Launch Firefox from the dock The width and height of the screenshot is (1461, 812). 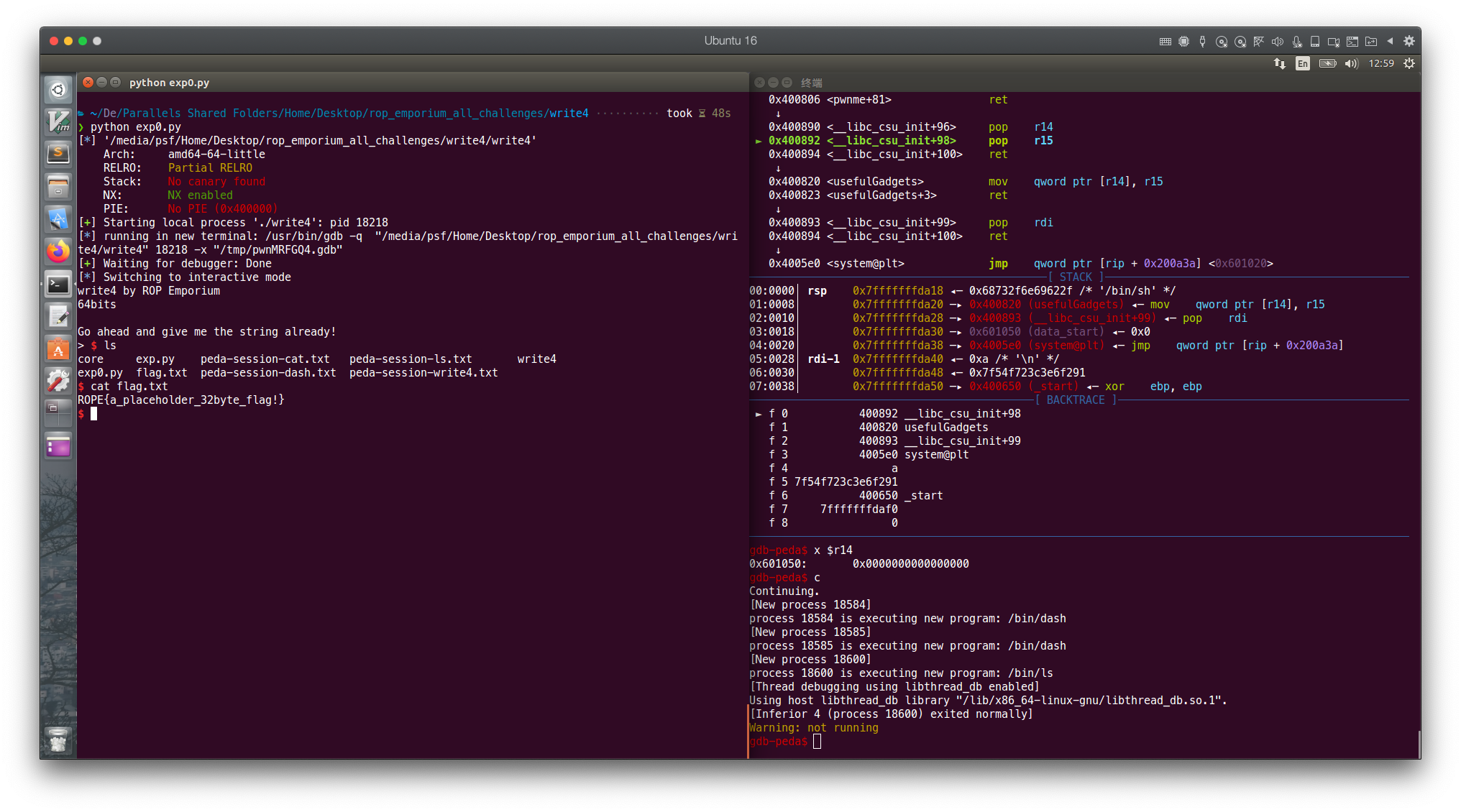click(58, 252)
